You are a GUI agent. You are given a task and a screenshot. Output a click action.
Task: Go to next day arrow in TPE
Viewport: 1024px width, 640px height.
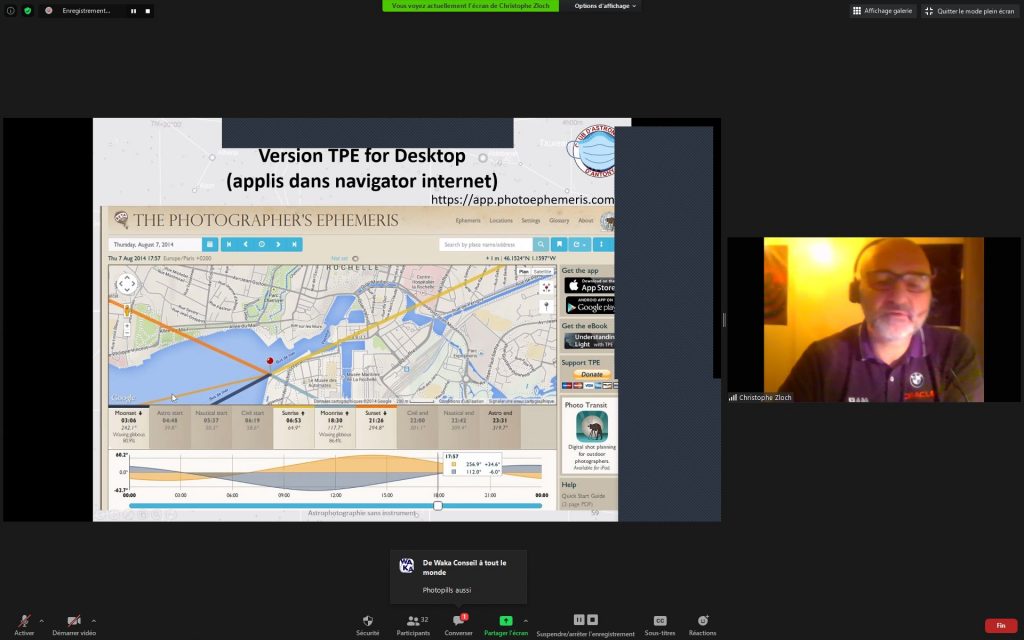click(x=278, y=244)
